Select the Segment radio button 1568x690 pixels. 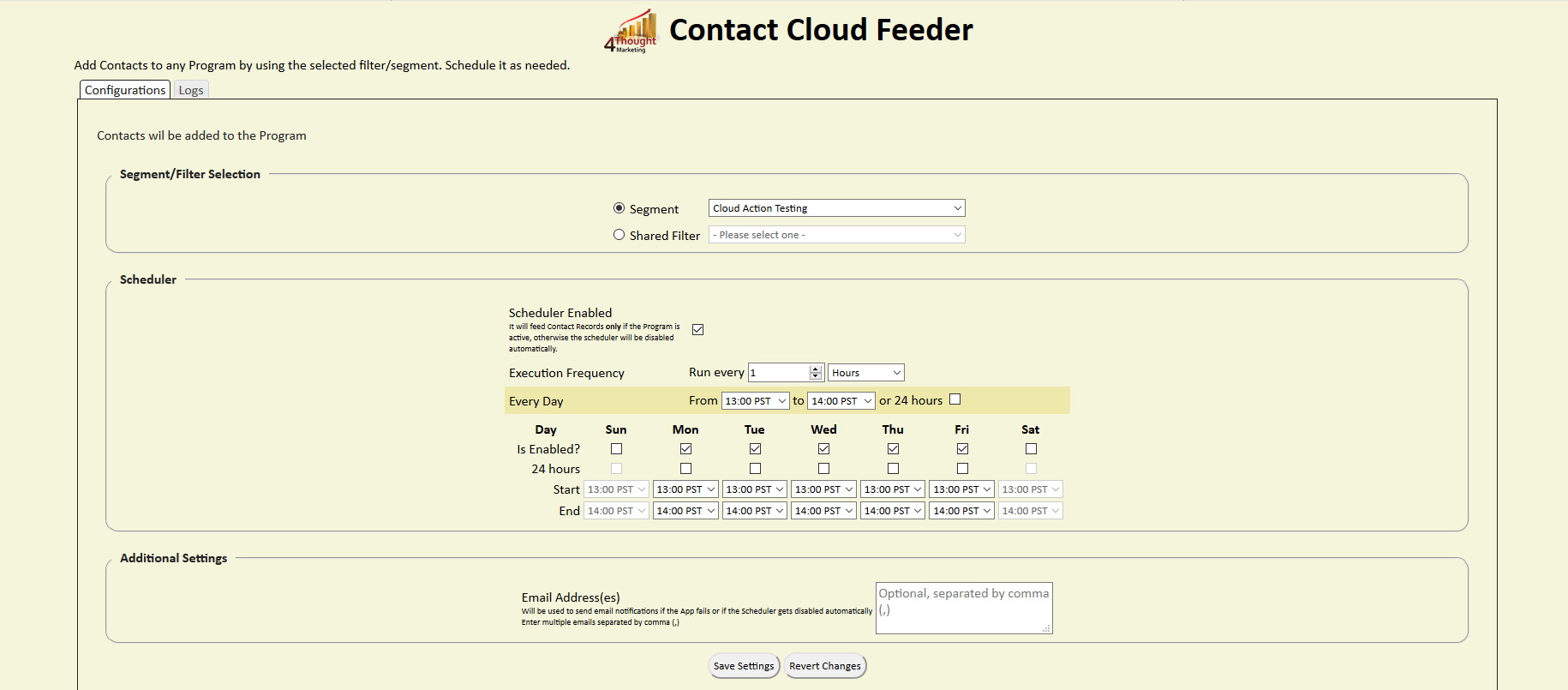tap(619, 208)
